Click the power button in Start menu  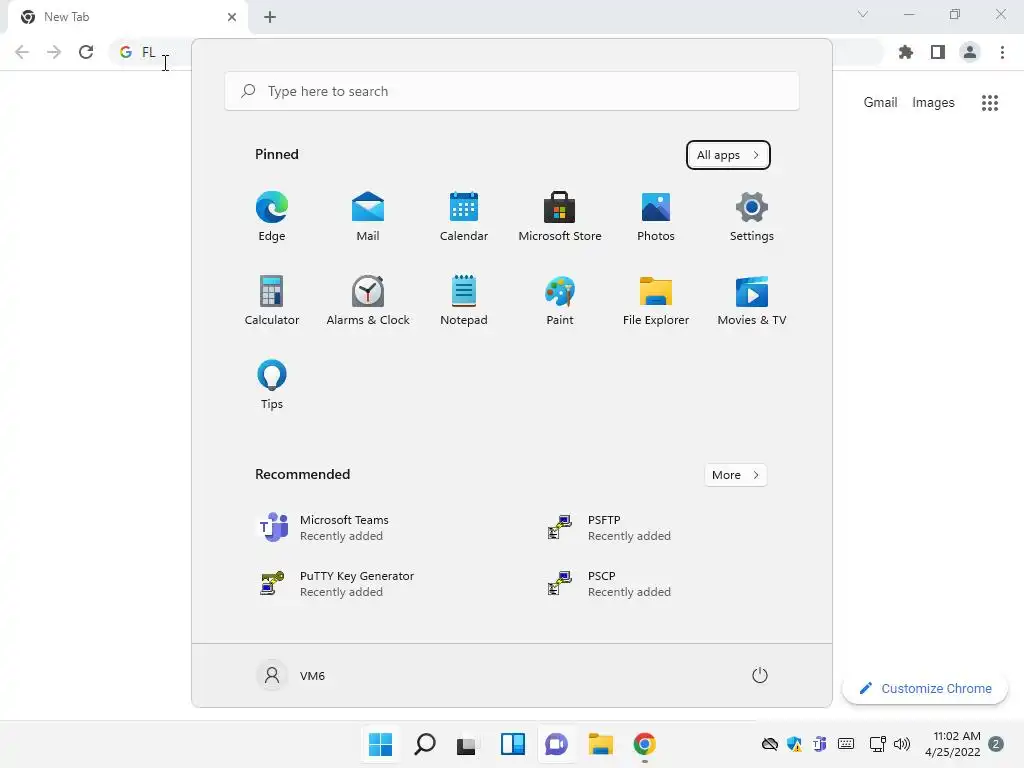click(760, 675)
